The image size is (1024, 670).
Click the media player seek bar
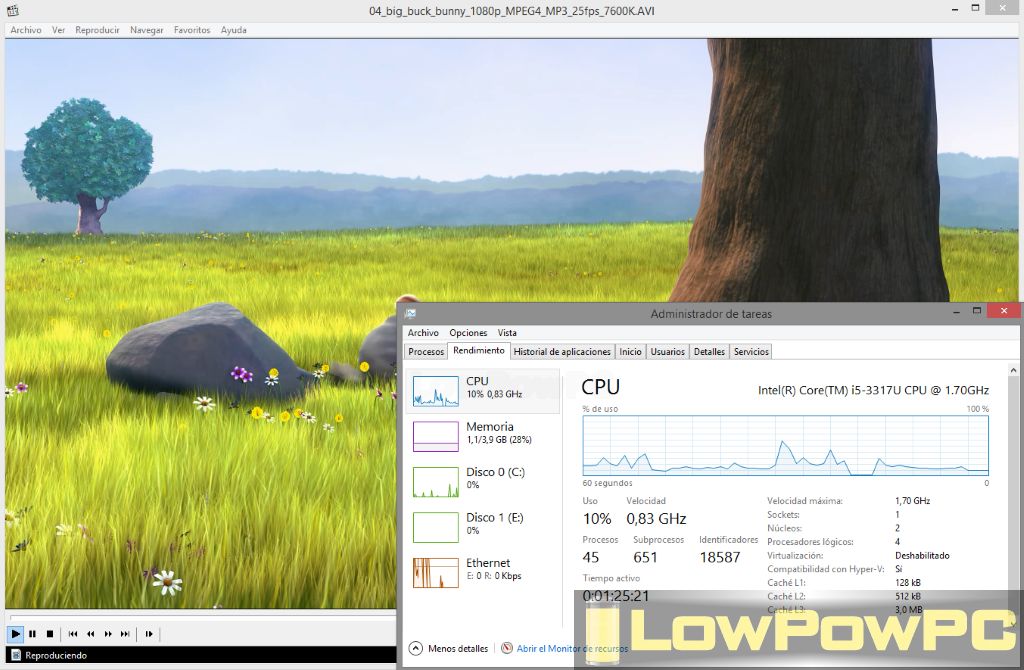[202, 616]
